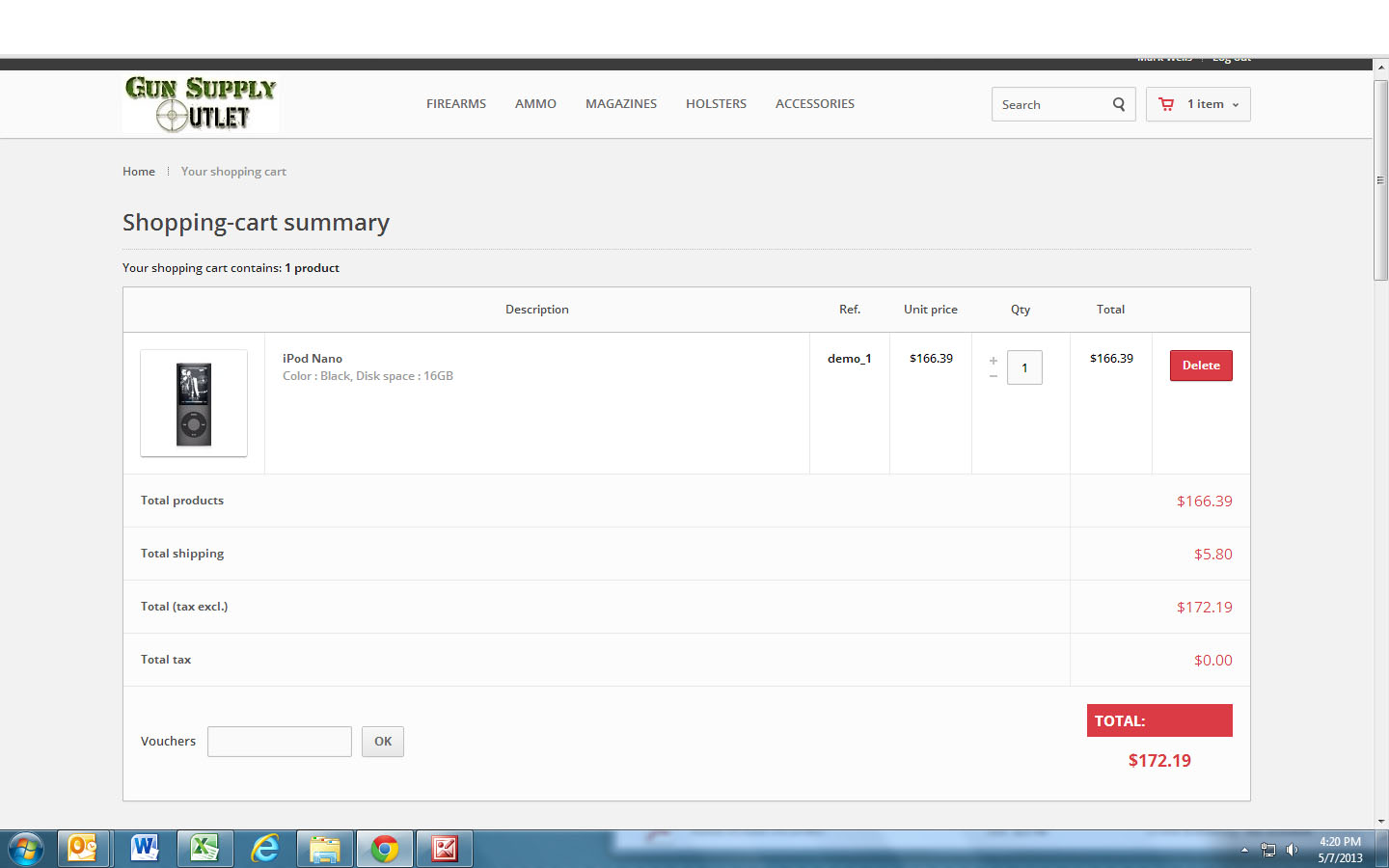Delete the iPod Nano from cart

click(1201, 366)
